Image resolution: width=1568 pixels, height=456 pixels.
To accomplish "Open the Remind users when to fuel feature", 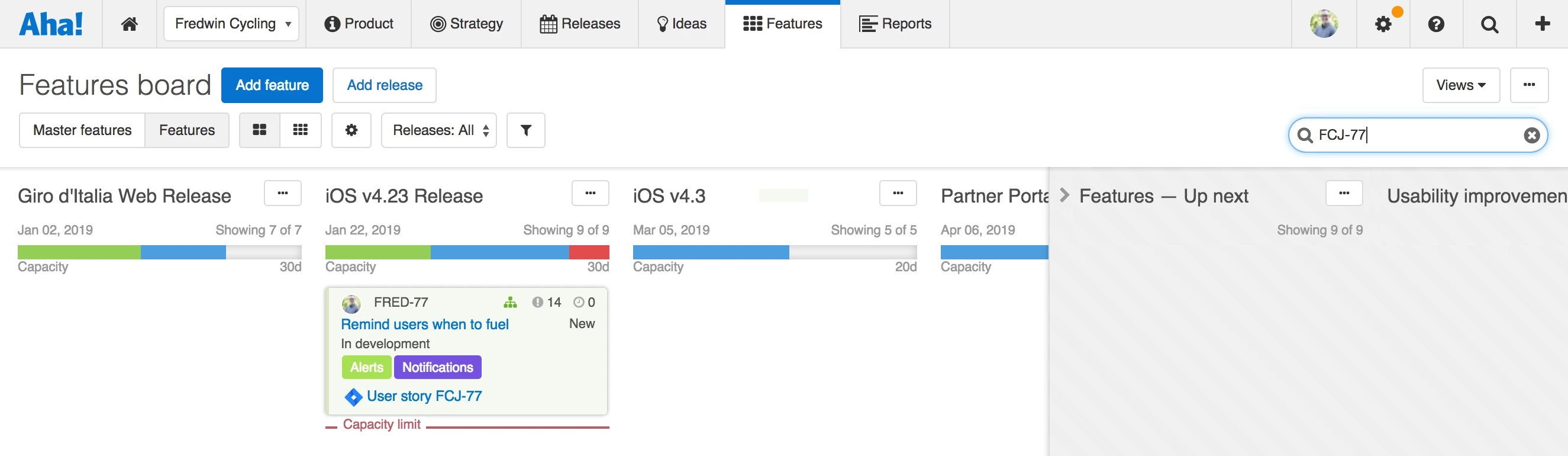I will [425, 325].
